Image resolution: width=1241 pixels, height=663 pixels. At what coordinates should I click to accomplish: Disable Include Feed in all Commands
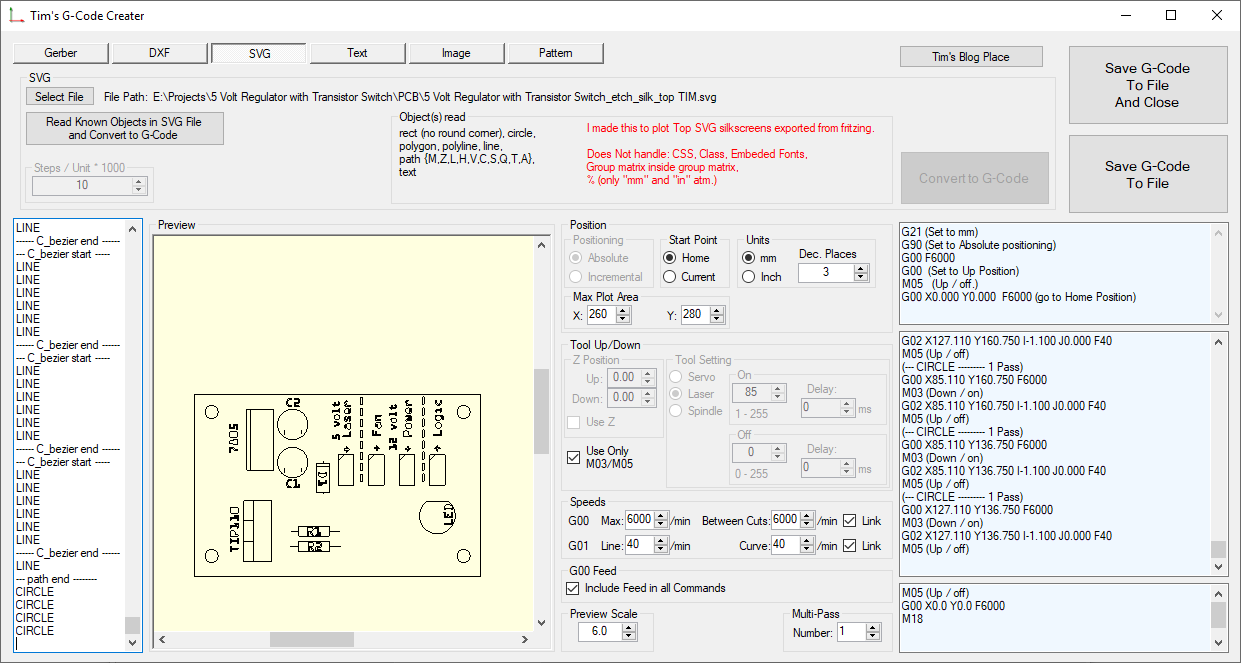click(x=573, y=587)
